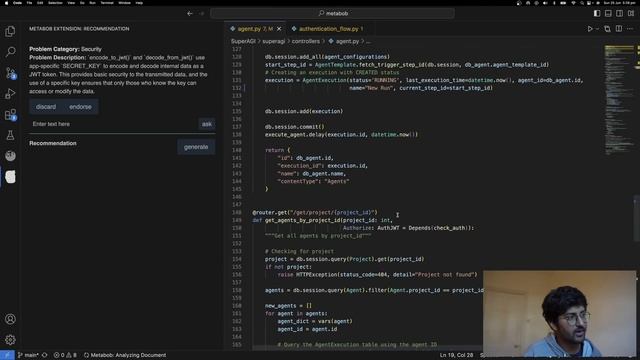Open the customize layout button
Image resolution: width=640 pixels, height=360 pixels.
click(x=631, y=13)
